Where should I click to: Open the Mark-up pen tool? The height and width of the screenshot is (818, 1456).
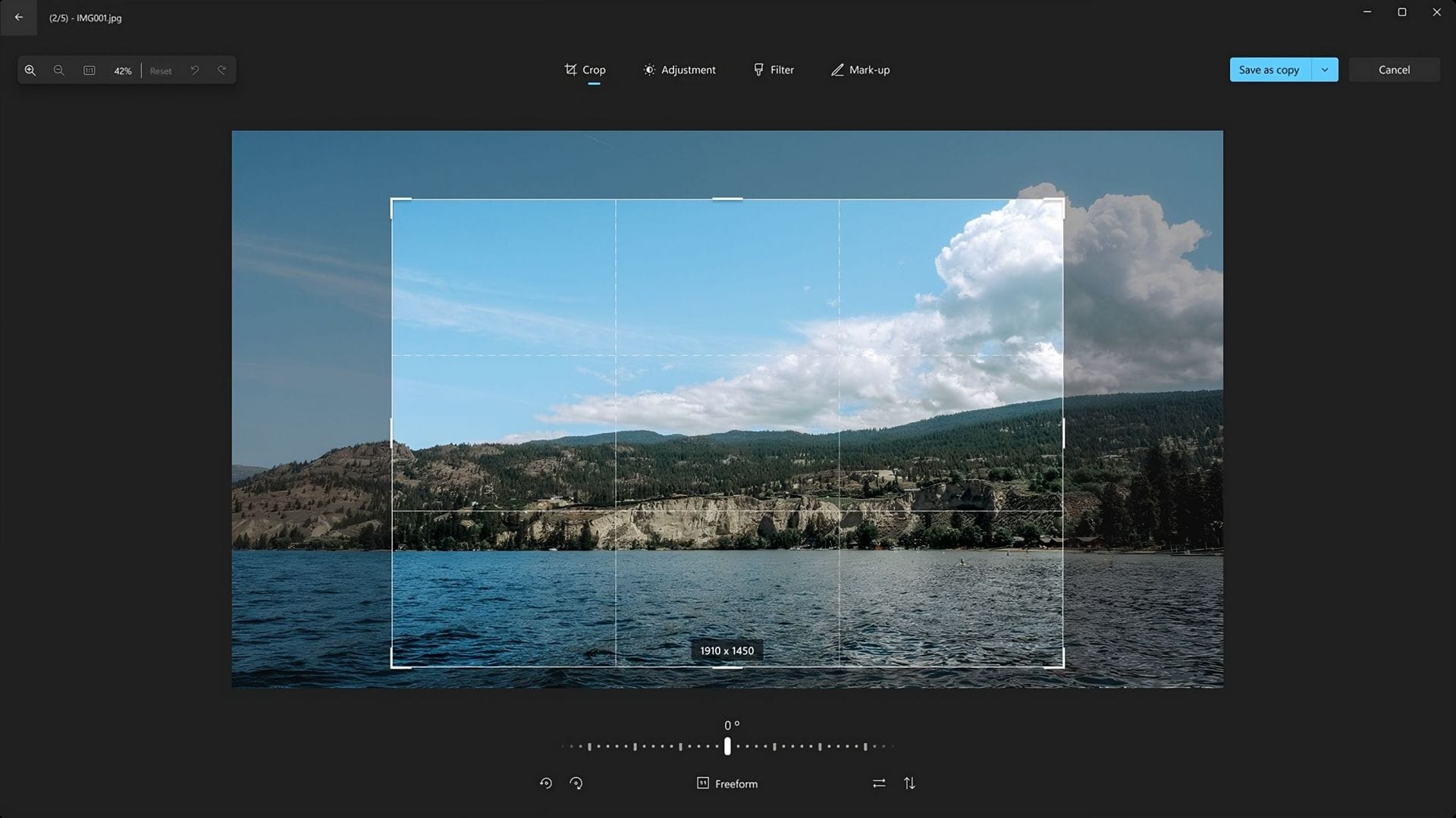[860, 69]
